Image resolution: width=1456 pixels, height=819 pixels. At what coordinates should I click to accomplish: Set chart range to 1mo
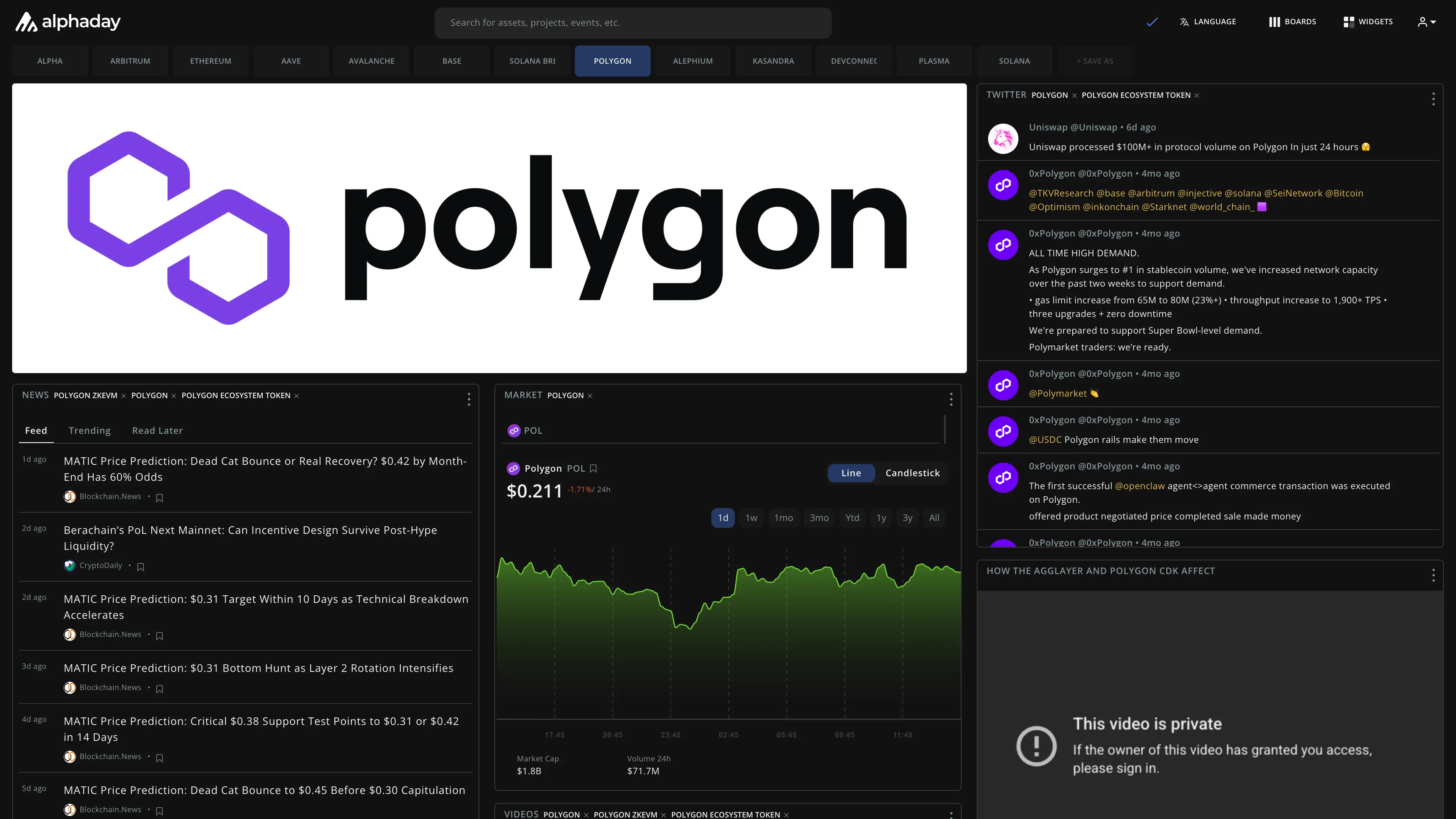pyautogui.click(x=783, y=518)
